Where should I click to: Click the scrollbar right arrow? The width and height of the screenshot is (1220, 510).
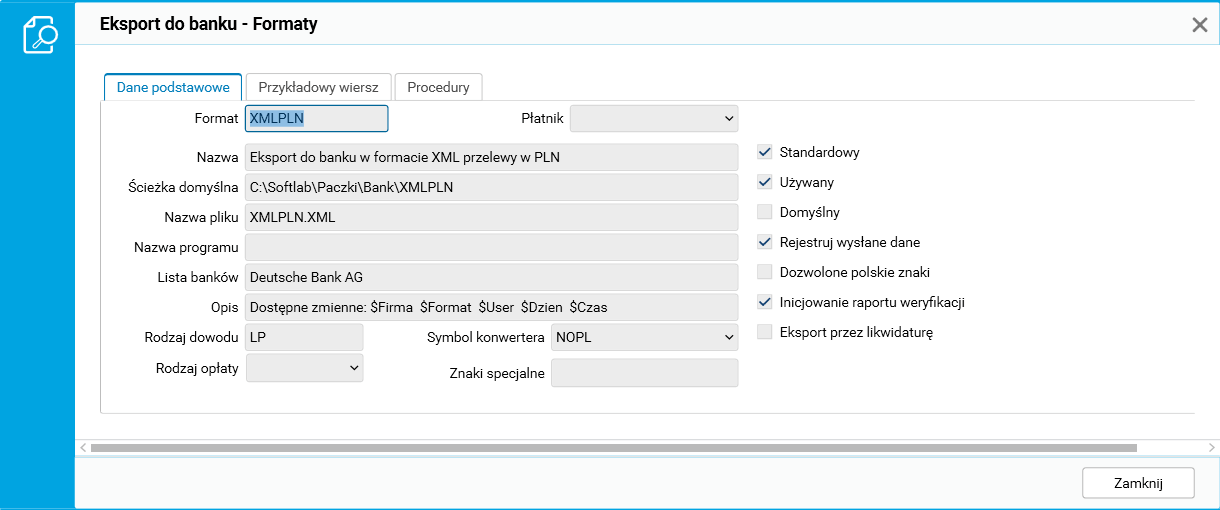point(1212,448)
